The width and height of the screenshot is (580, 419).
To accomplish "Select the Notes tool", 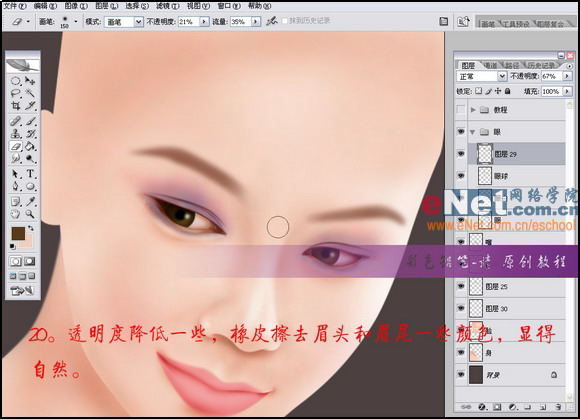I will 16,202.
